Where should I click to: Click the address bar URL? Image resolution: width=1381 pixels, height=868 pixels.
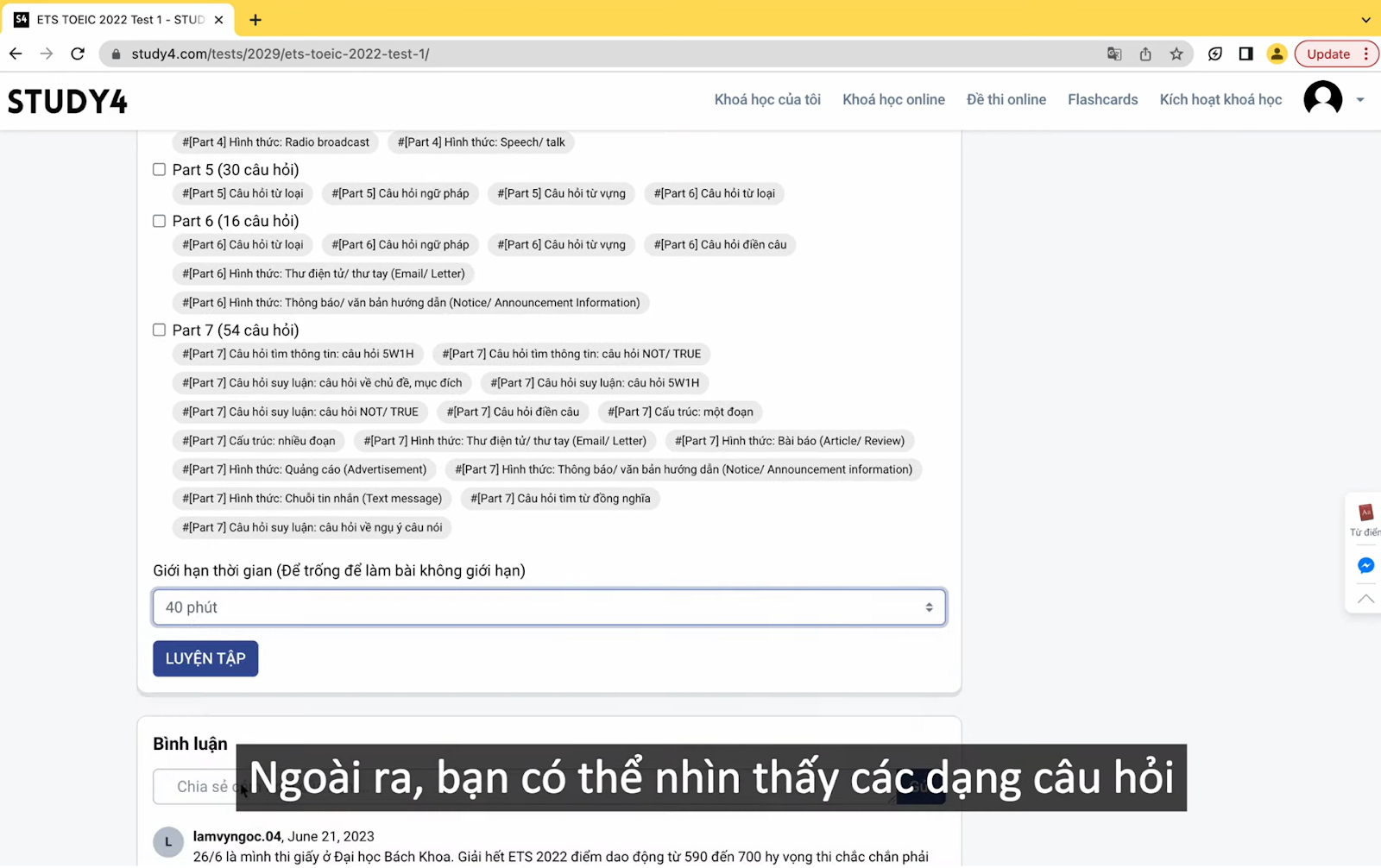click(281, 53)
